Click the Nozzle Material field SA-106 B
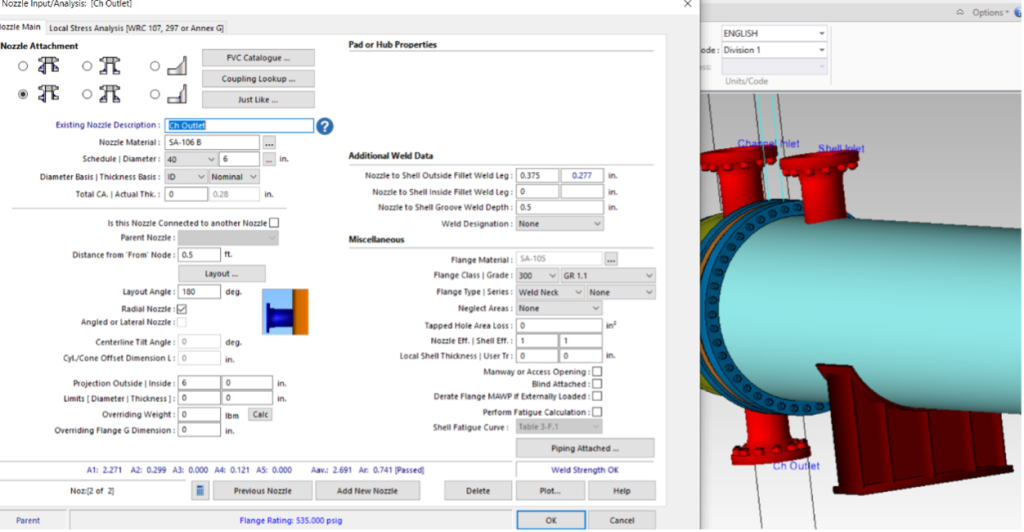This screenshot has width=1024, height=532. [x=212, y=142]
